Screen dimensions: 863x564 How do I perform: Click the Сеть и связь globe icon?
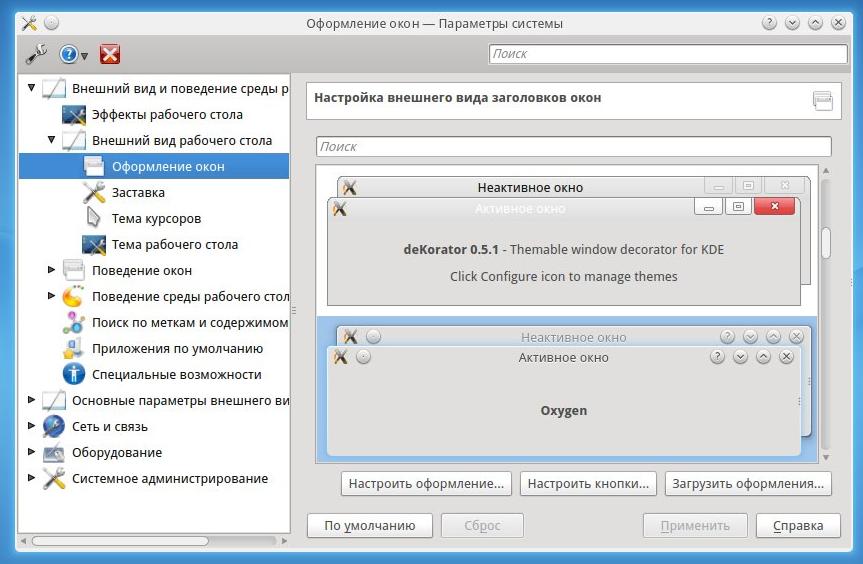pos(54,426)
